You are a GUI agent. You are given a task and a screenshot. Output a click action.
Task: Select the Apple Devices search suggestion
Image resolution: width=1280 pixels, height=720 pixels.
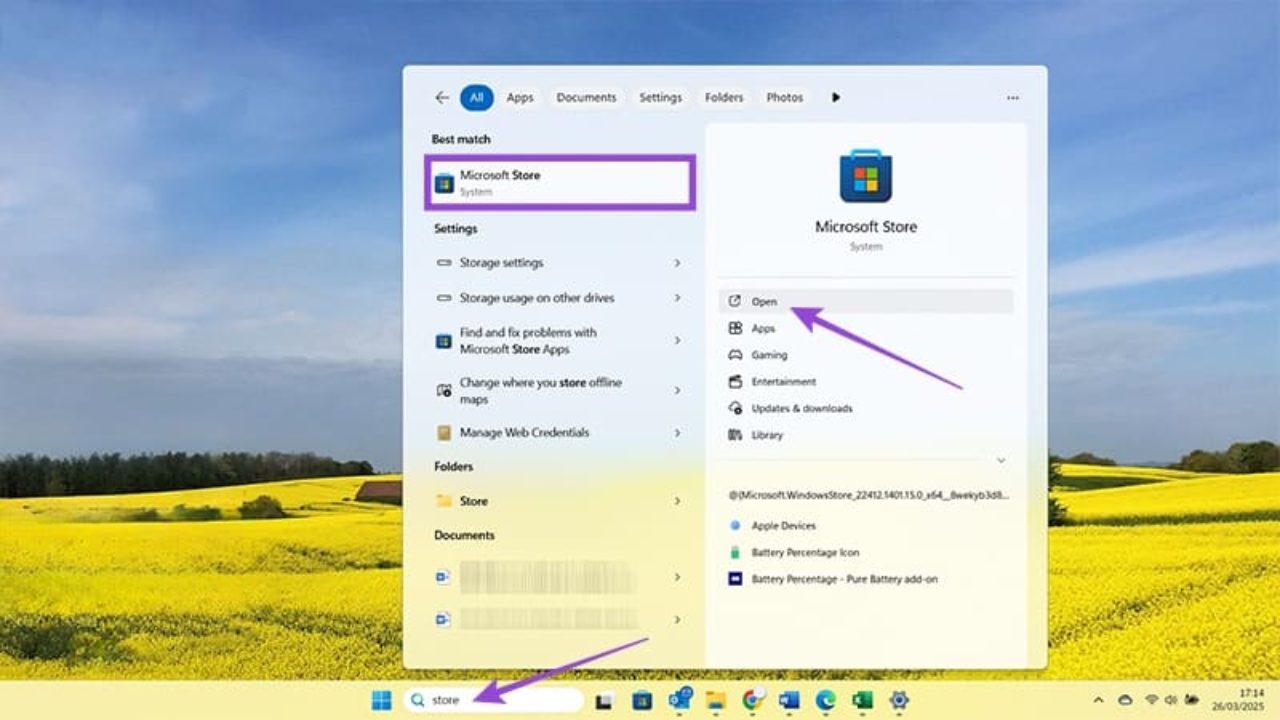(x=785, y=525)
